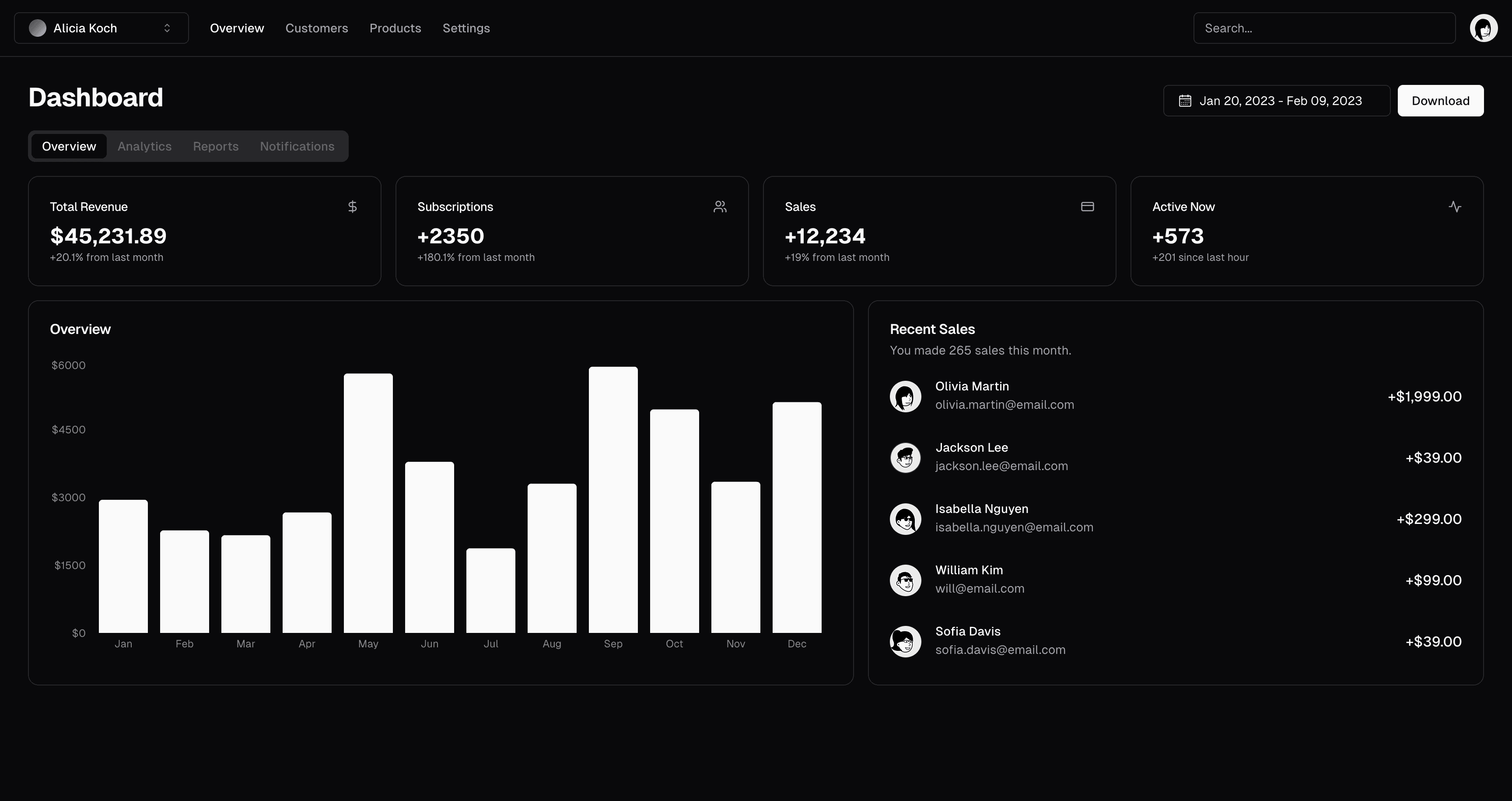Image resolution: width=1512 pixels, height=801 pixels.
Task: Click the up-down chevron next to Alicia Koch
Action: (x=166, y=28)
